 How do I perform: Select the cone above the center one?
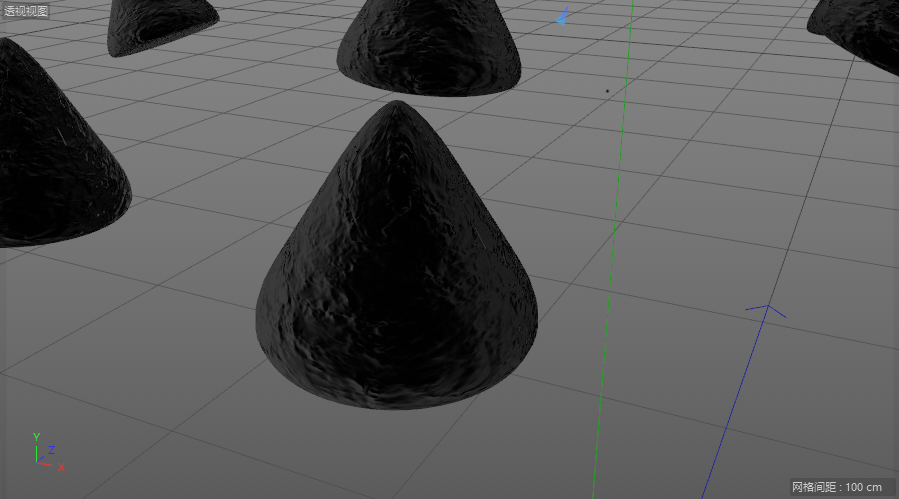429,47
